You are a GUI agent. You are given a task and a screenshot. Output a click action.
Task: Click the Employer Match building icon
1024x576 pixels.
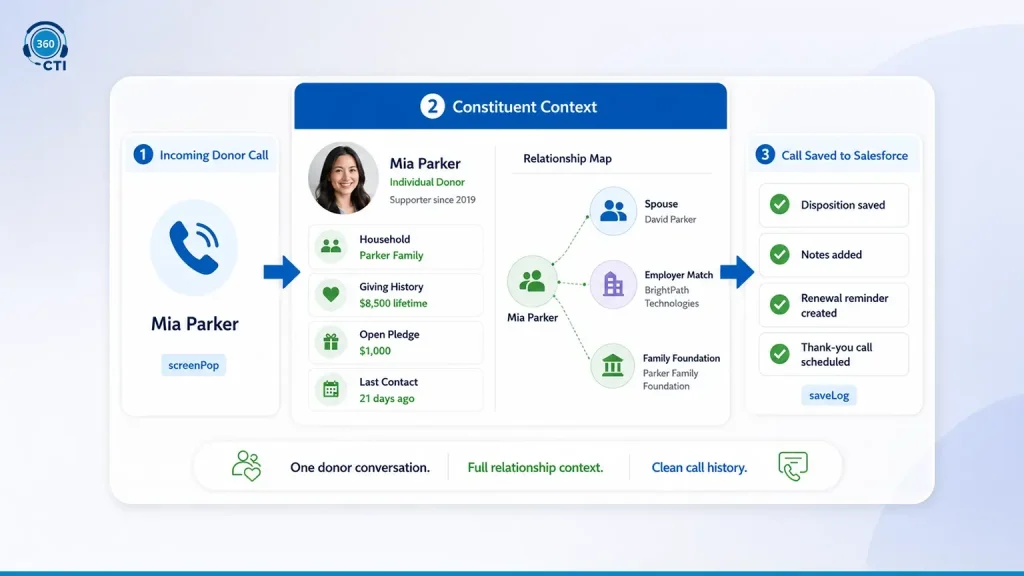pyautogui.click(x=613, y=285)
